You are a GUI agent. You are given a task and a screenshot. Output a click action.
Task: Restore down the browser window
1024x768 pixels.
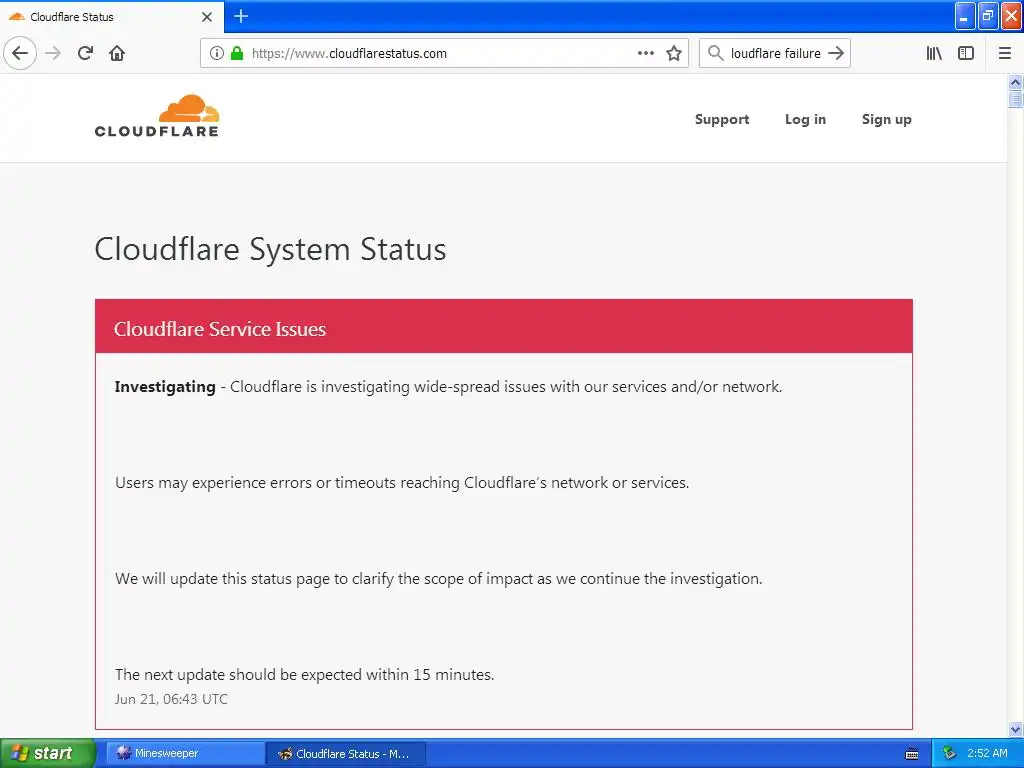[988, 16]
